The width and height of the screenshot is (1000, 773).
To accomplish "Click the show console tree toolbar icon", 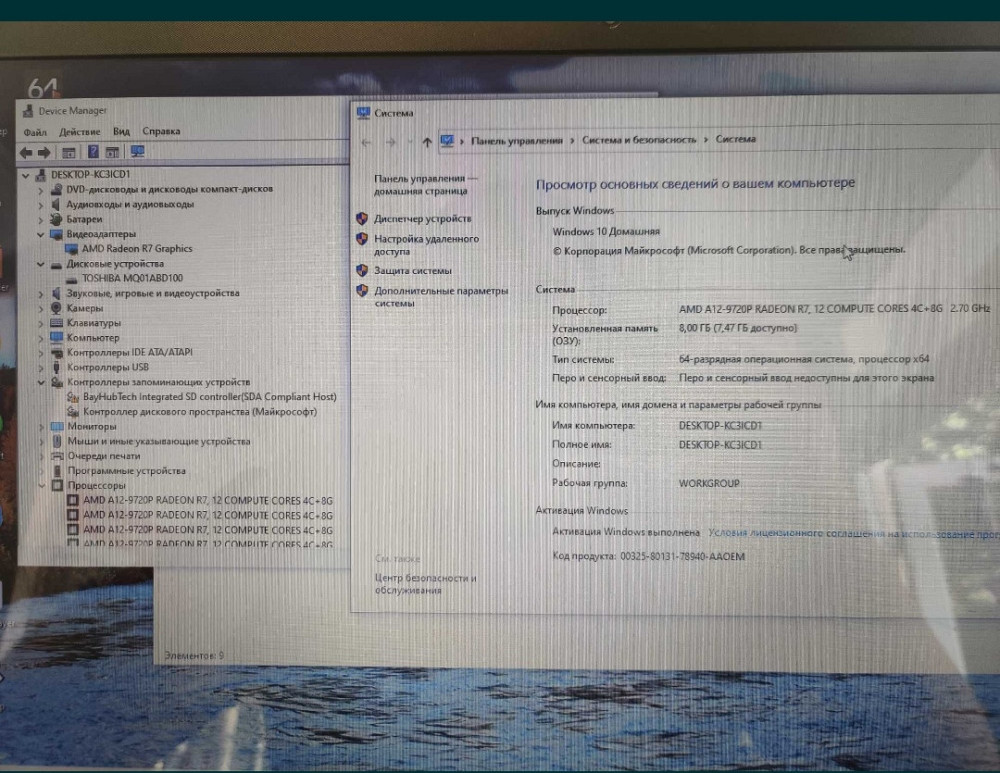I will (x=68, y=152).
